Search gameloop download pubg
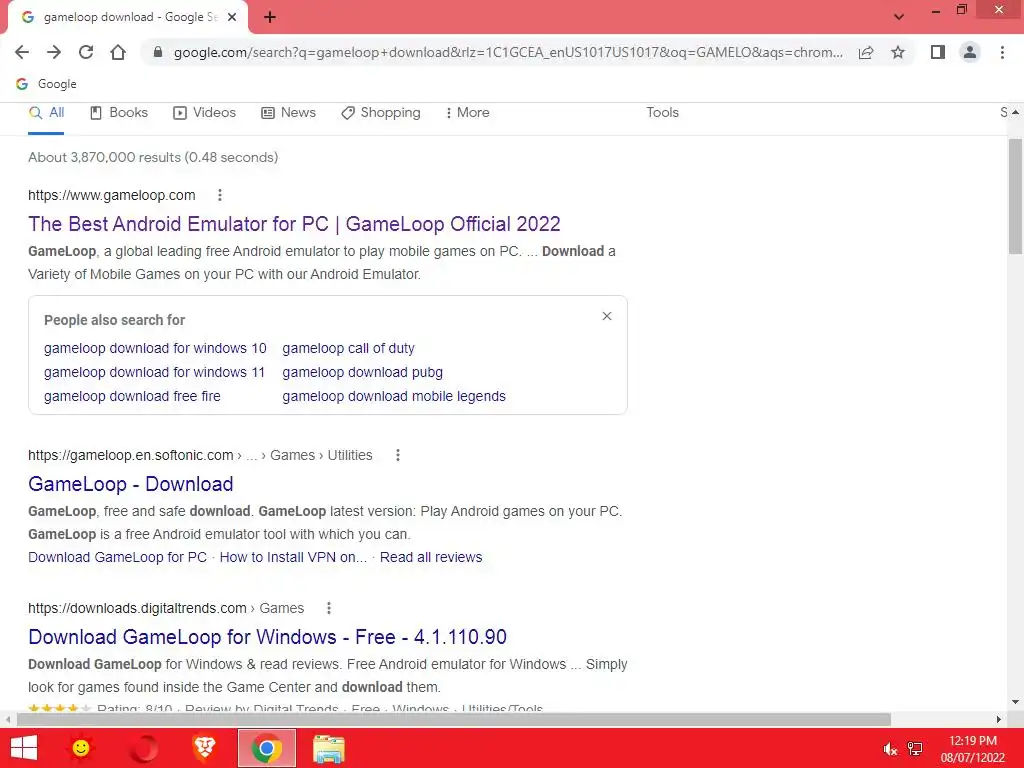This screenshot has width=1024, height=768. (362, 372)
